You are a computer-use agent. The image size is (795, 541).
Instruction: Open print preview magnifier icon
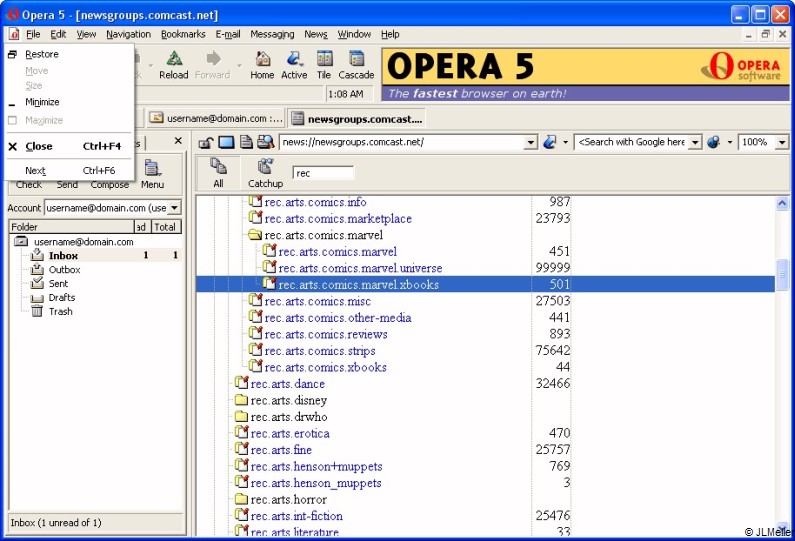point(265,142)
